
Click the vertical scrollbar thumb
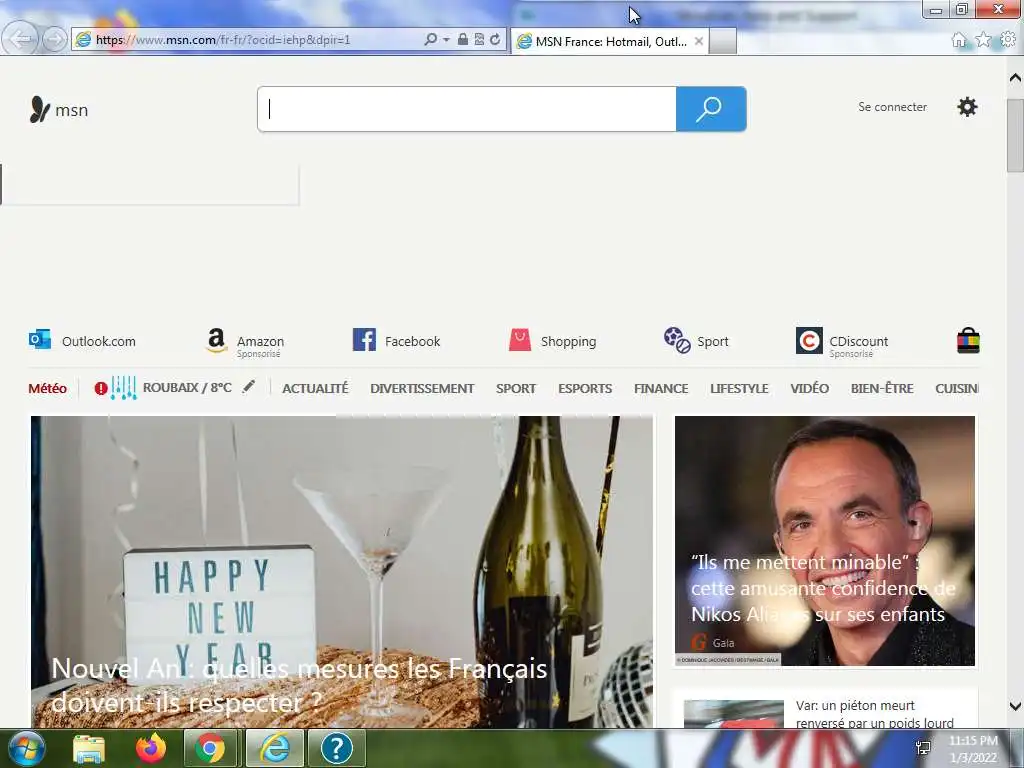coord(1015,135)
